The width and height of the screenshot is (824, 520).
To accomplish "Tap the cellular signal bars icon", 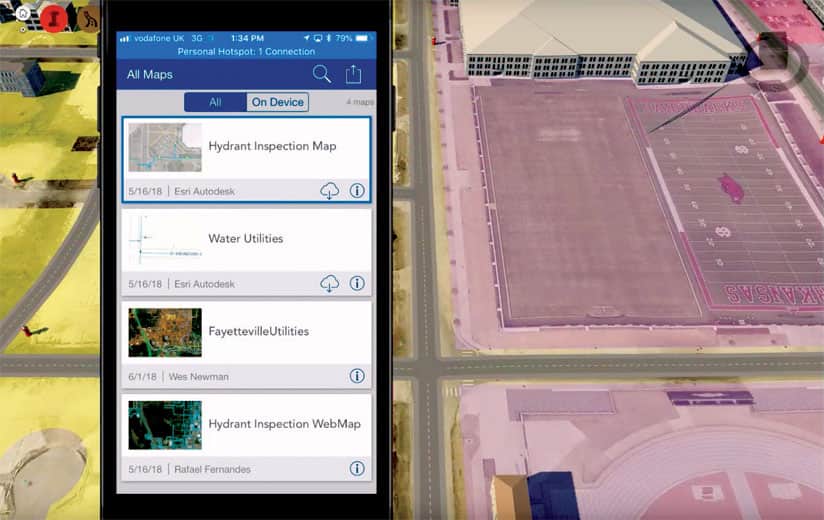I will click(125, 38).
